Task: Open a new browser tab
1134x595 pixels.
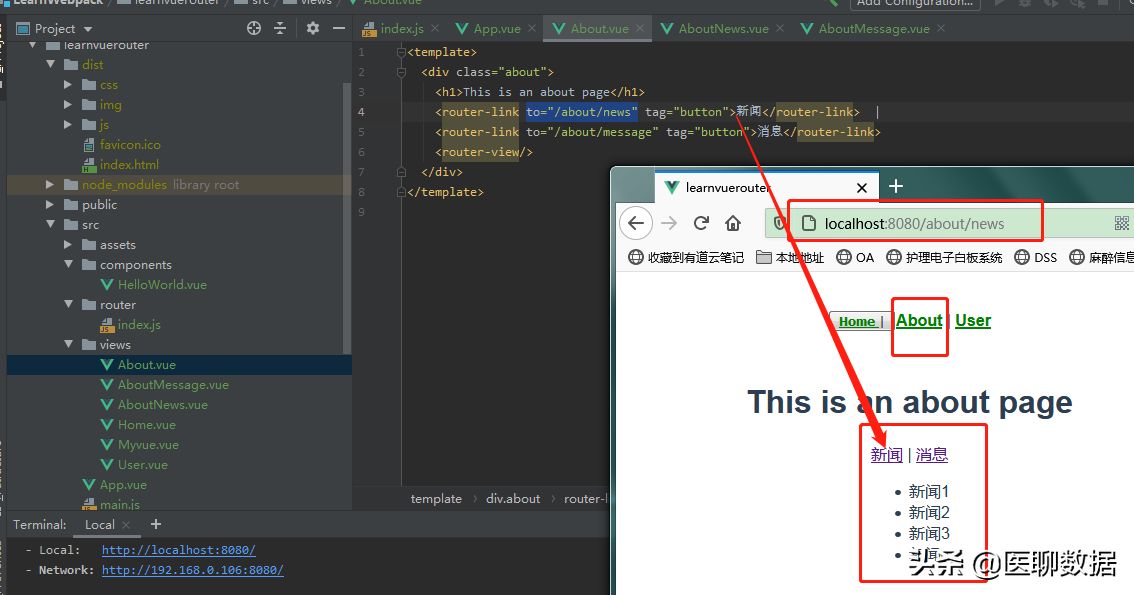Action: tap(895, 187)
